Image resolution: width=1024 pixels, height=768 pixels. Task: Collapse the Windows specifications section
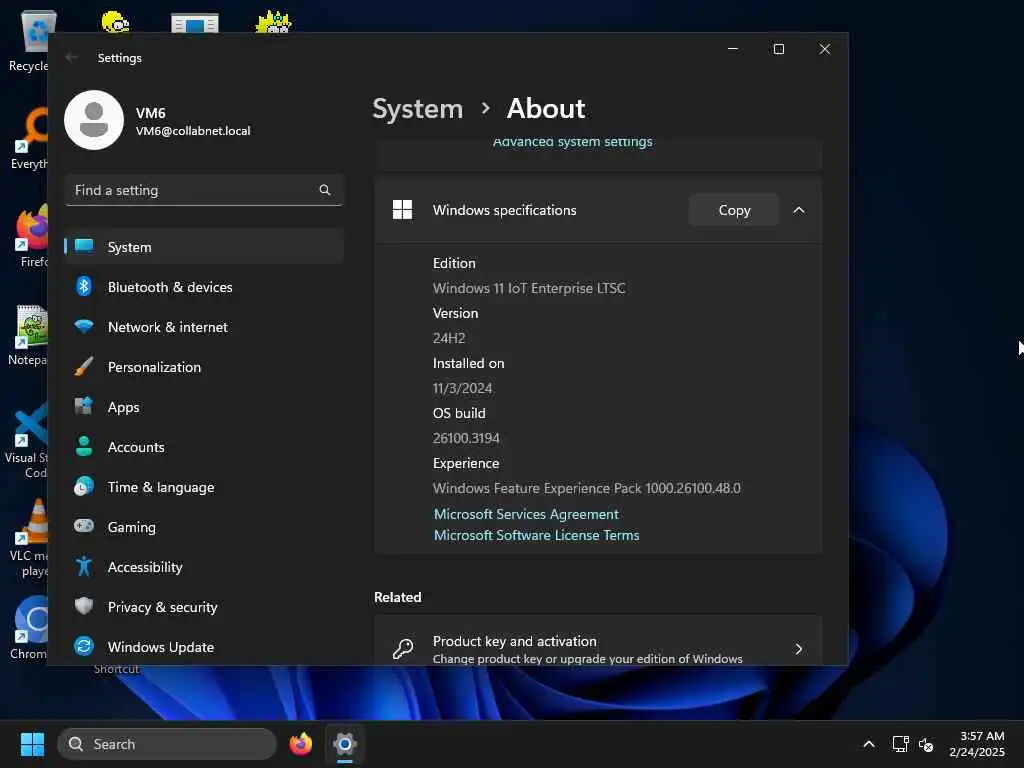pyautogui.click(x=799, y=210)
